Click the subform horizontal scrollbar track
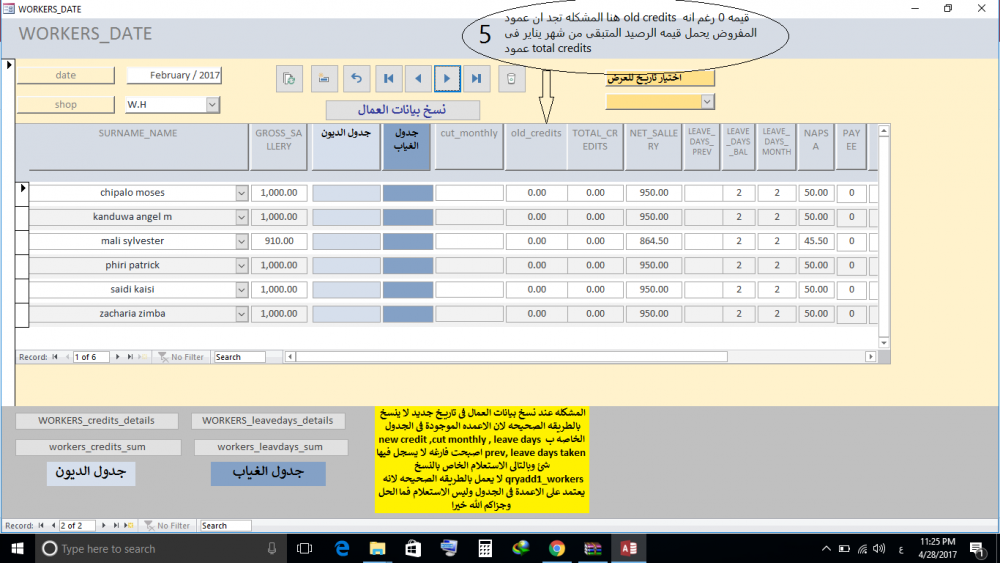This screenshot has height=563, width=1000. pos(570,357)
